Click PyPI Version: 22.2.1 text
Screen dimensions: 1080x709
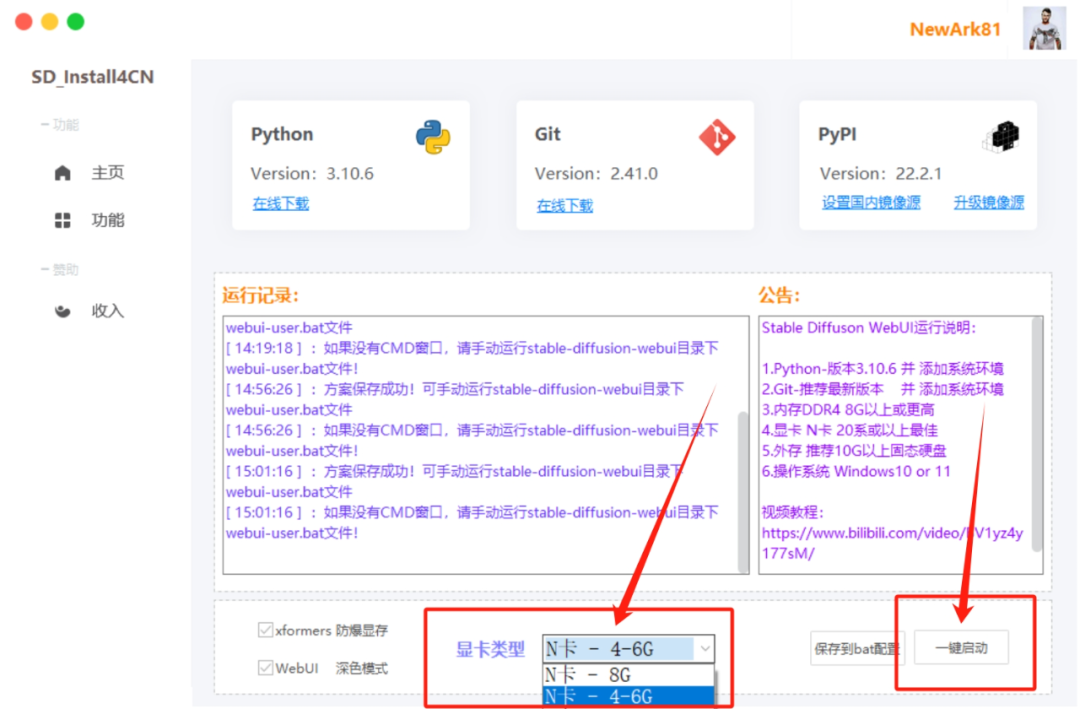pos(880,174)
